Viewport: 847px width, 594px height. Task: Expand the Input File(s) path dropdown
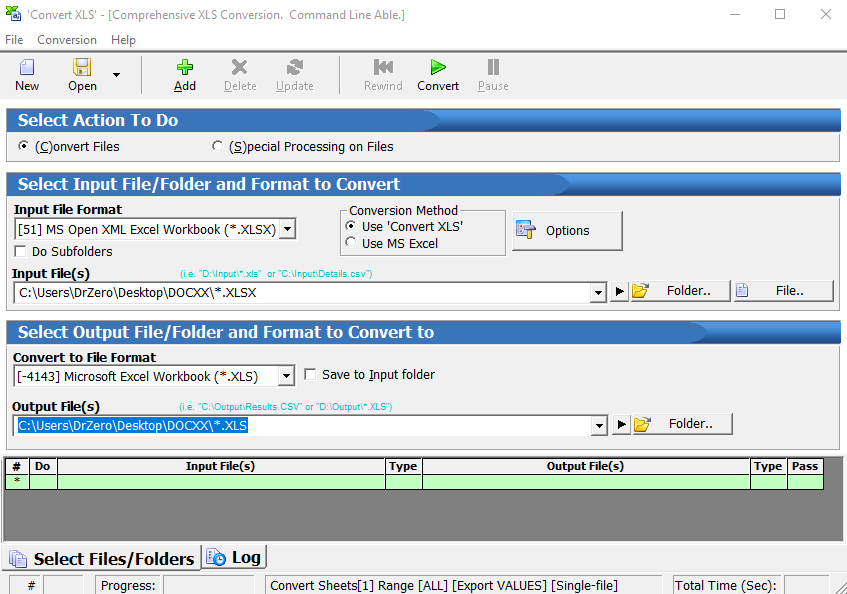coord(598,293)
